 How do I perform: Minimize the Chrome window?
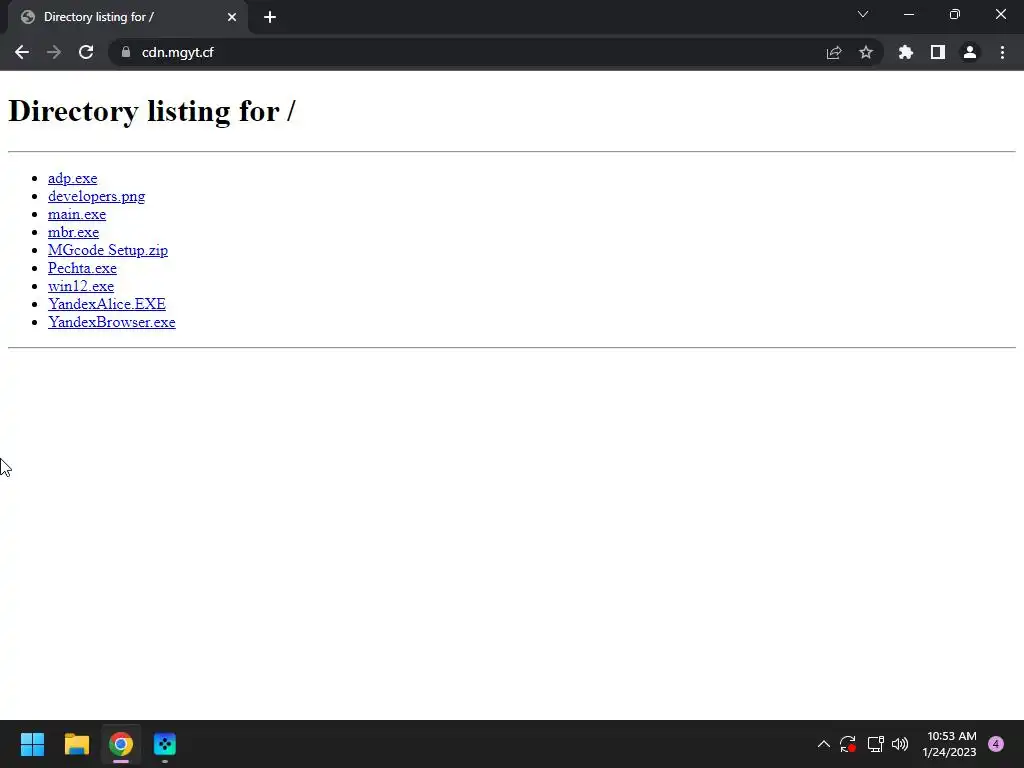909,14
